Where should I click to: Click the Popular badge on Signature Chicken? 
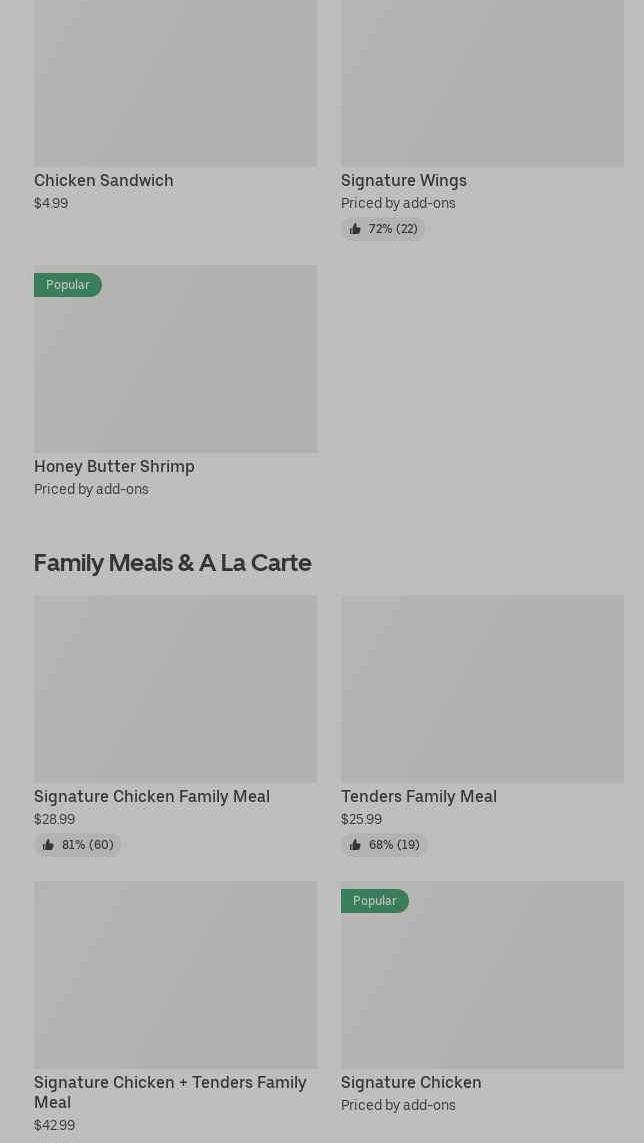click(x=375, y=901)
